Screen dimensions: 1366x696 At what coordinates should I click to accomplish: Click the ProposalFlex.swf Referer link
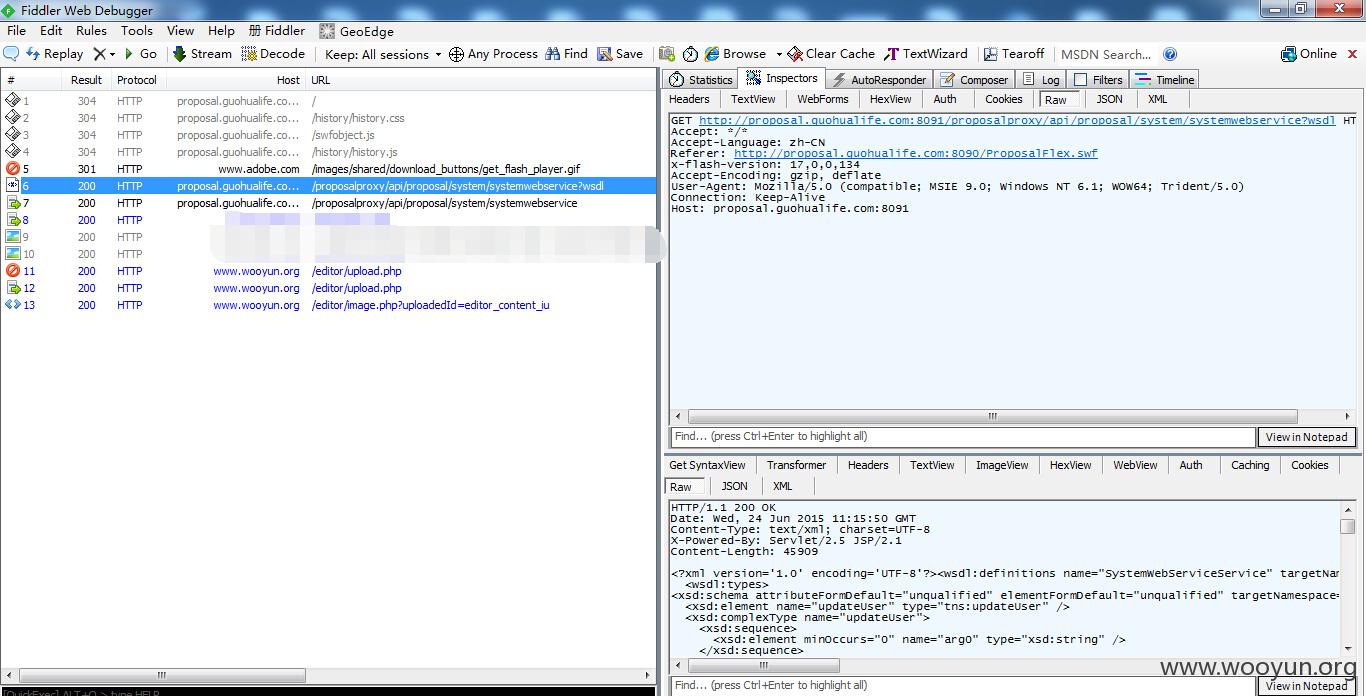point(916,153)
